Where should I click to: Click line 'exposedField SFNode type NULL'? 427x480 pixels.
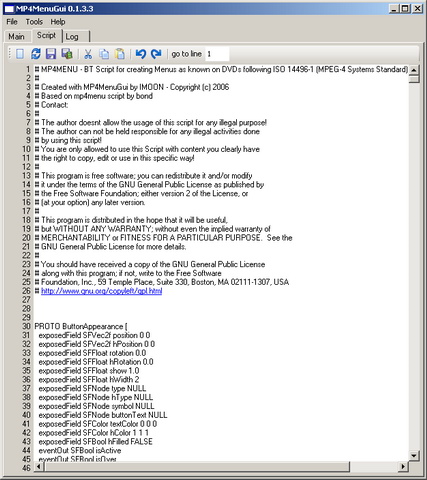click(92, 388)
